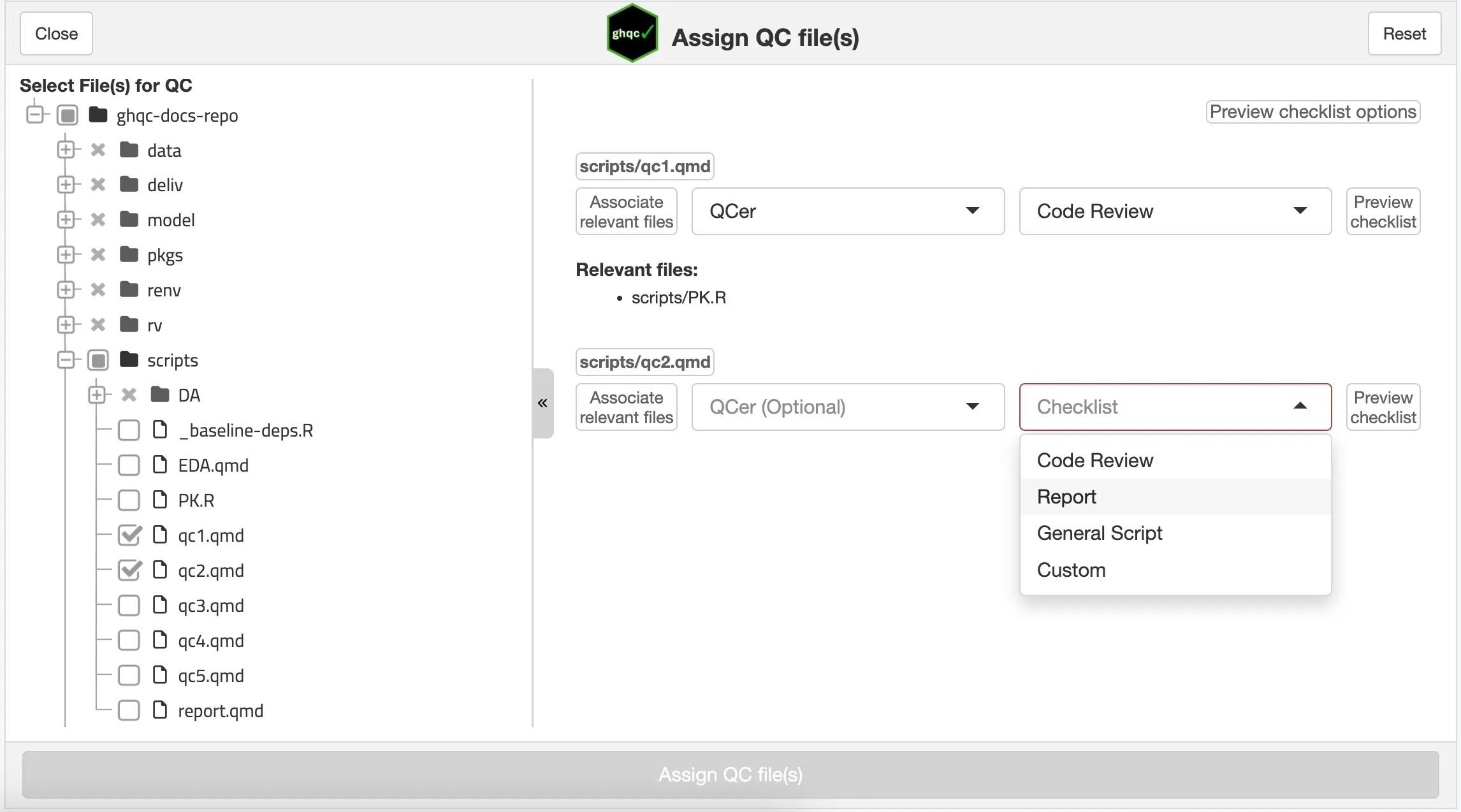This screenshot has height=812, width=1461.
Task: Check the report.qmd checkbox
Action: point(129,711)
